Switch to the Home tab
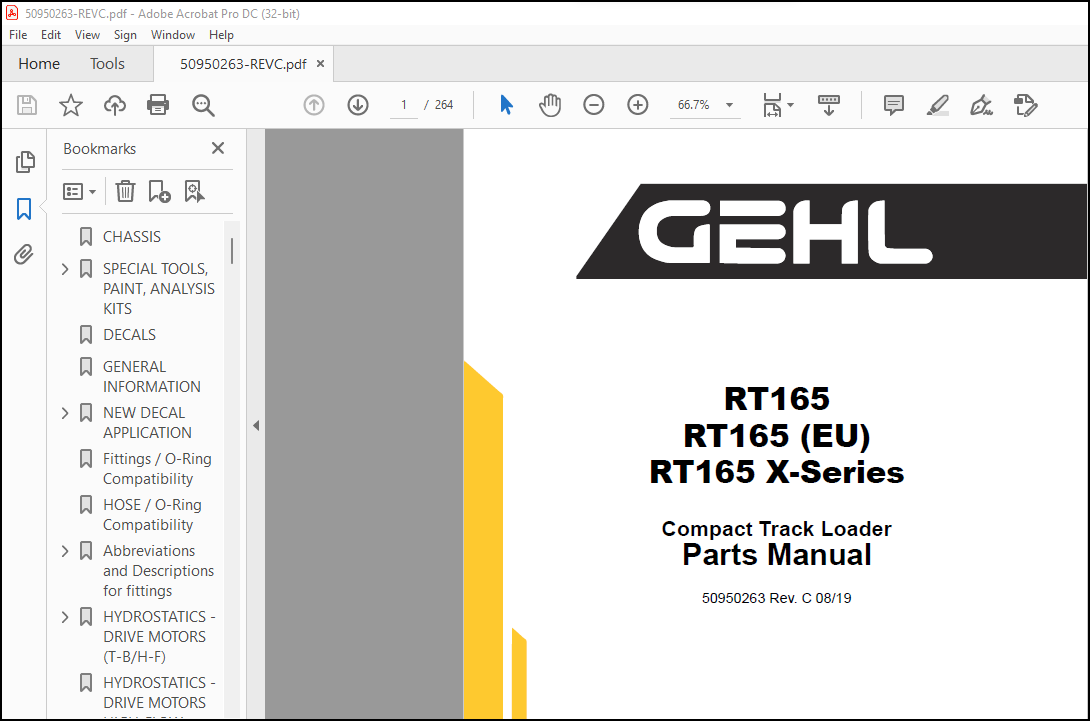 [x=39, y=64]
